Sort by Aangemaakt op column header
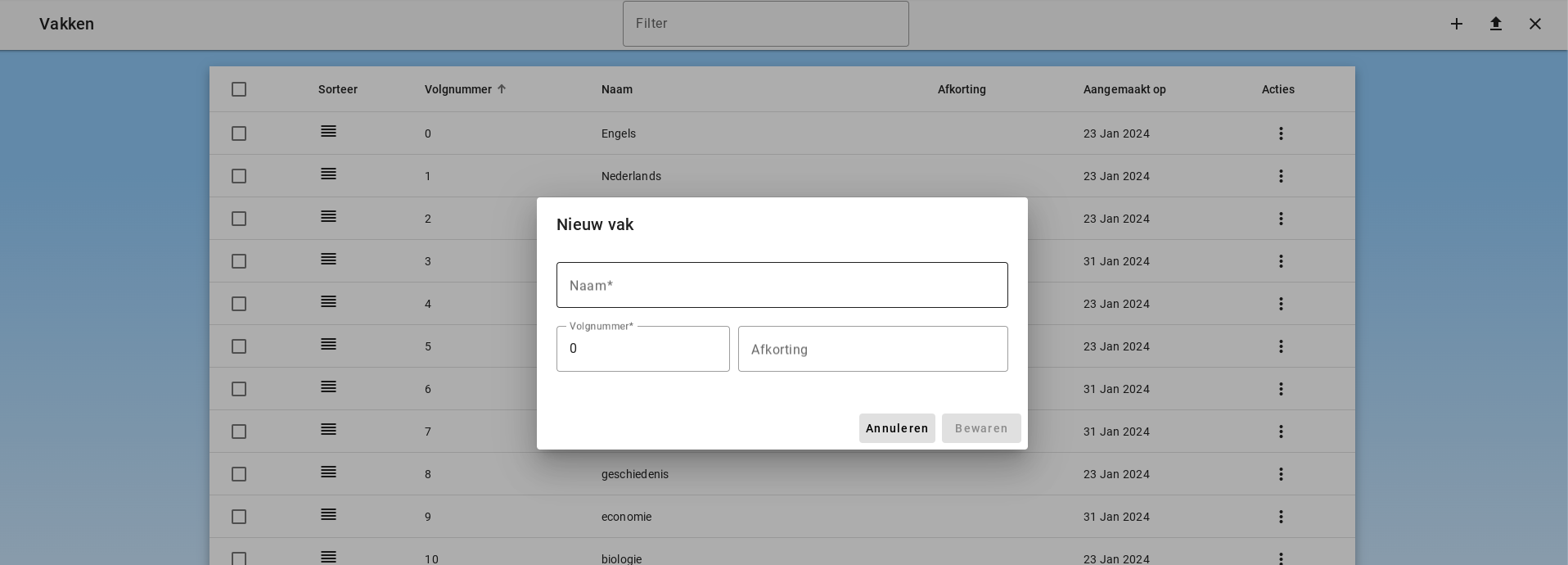This screenshot has width=1568, height=565. pos(1124,89)
